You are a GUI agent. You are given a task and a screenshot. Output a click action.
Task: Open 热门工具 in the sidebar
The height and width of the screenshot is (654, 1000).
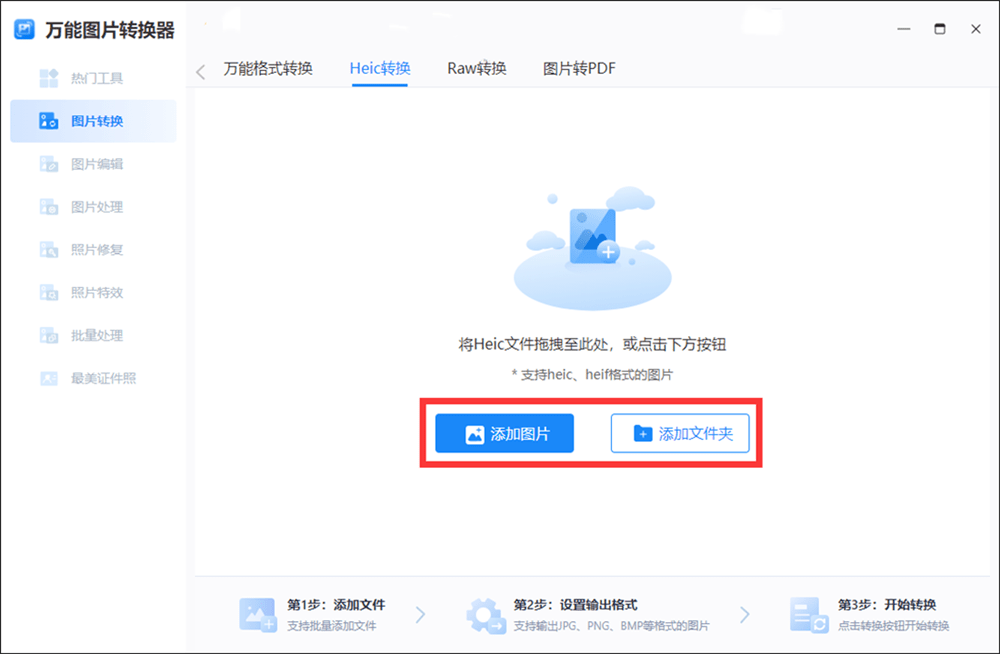93,78
